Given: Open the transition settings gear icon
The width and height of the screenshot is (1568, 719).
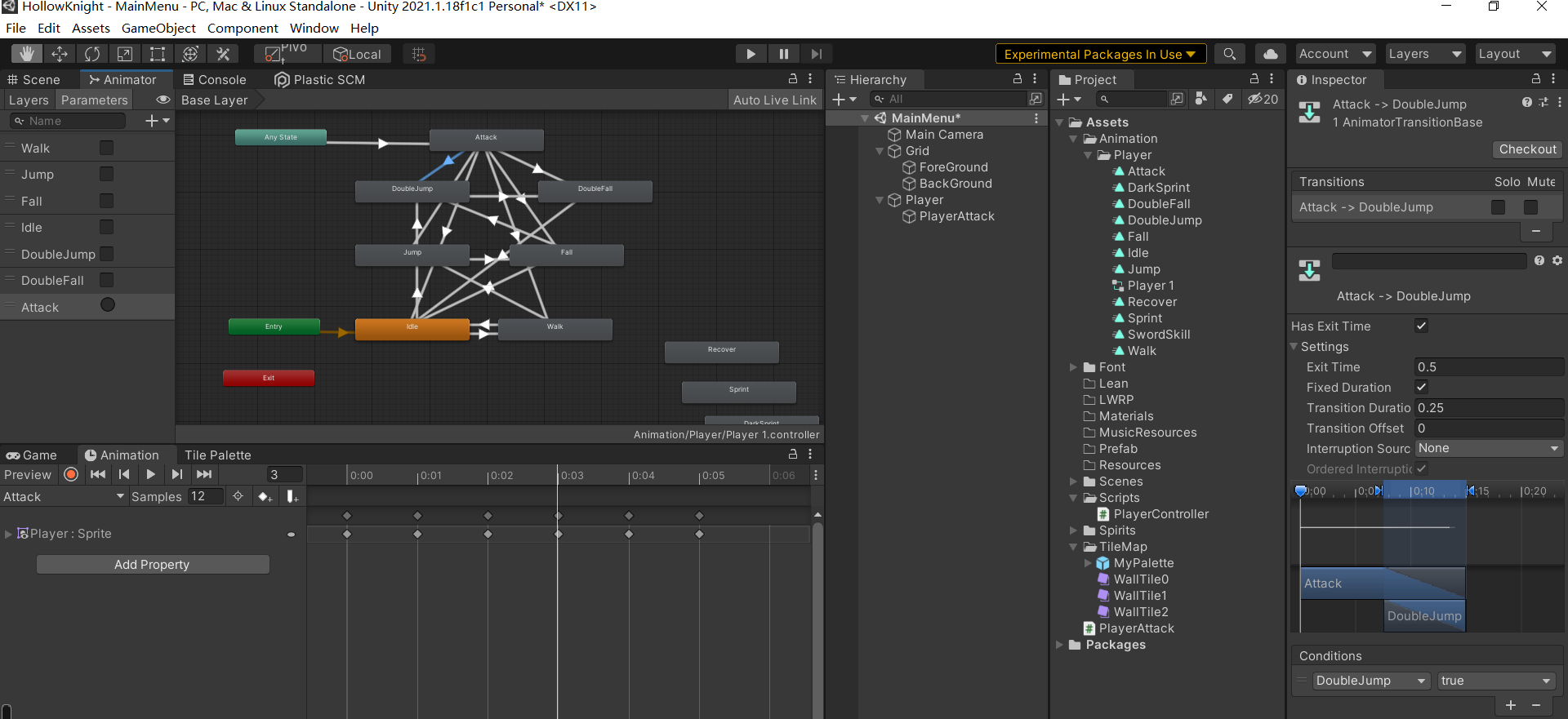Looking at the screenshot, I should [x=1557, y=260].
